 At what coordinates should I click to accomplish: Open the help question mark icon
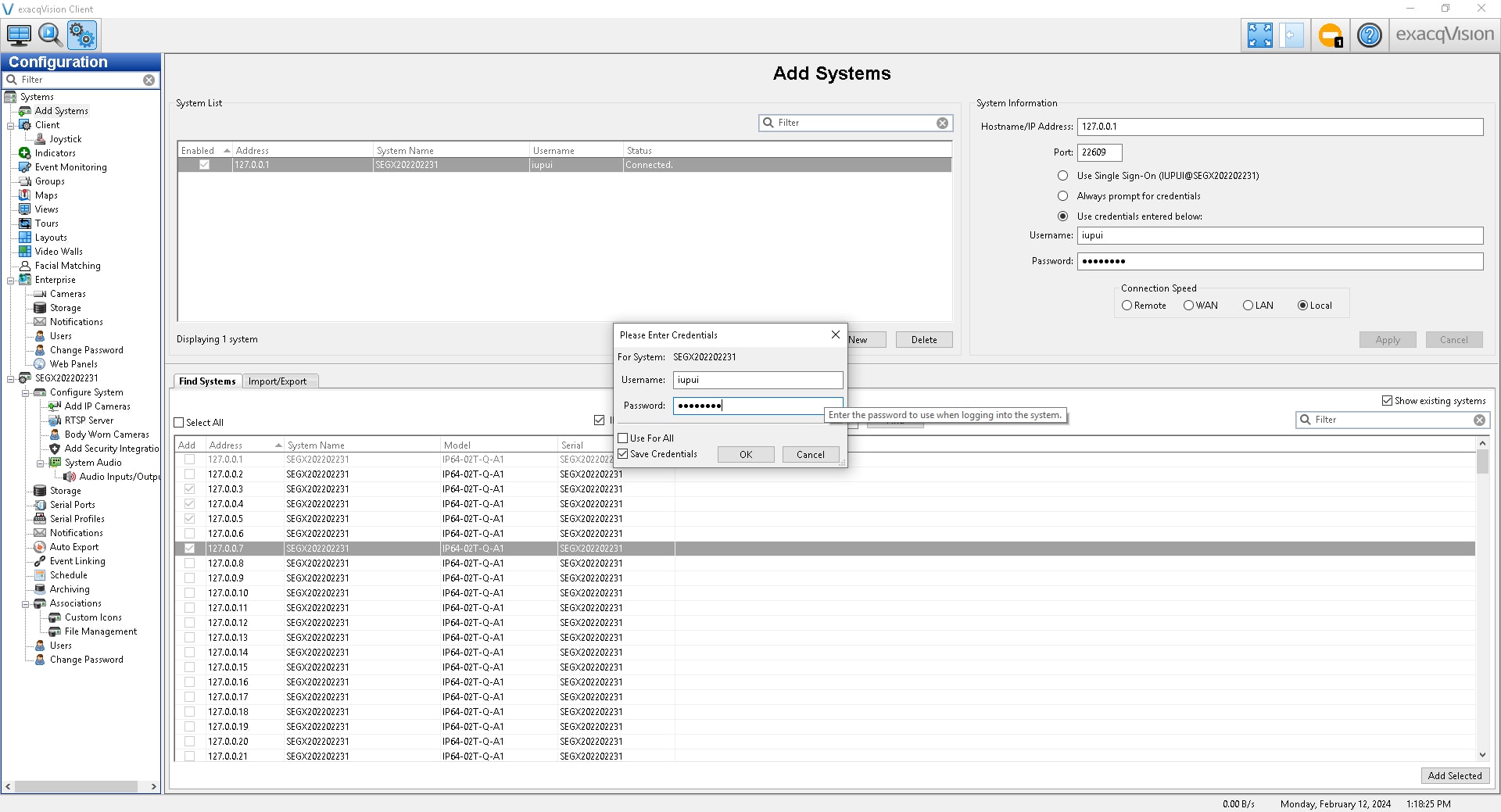[x=1369, y=35]
